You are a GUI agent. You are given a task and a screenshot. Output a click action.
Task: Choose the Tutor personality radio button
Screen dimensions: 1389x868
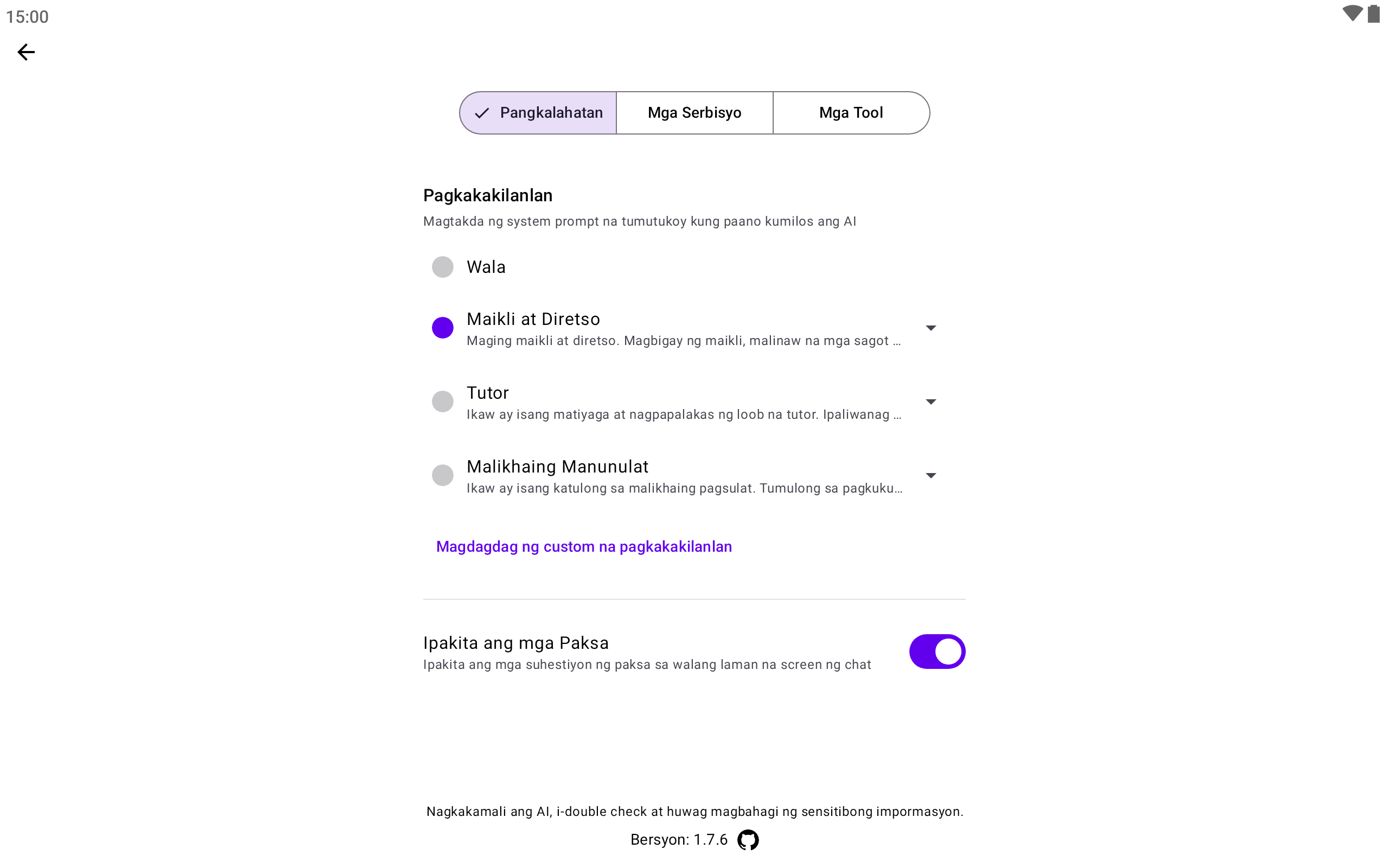(443, 401)
